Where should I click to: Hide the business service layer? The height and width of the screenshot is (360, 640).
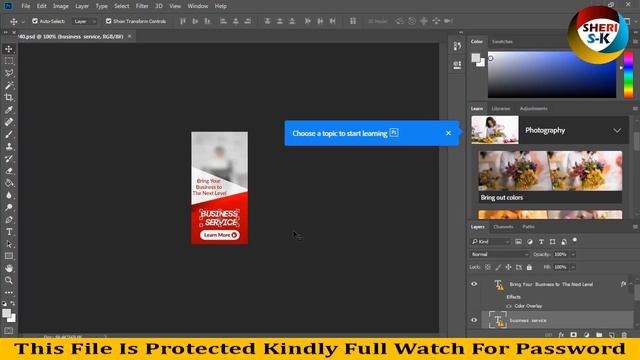pyautogui.click(x=474, y=320)
